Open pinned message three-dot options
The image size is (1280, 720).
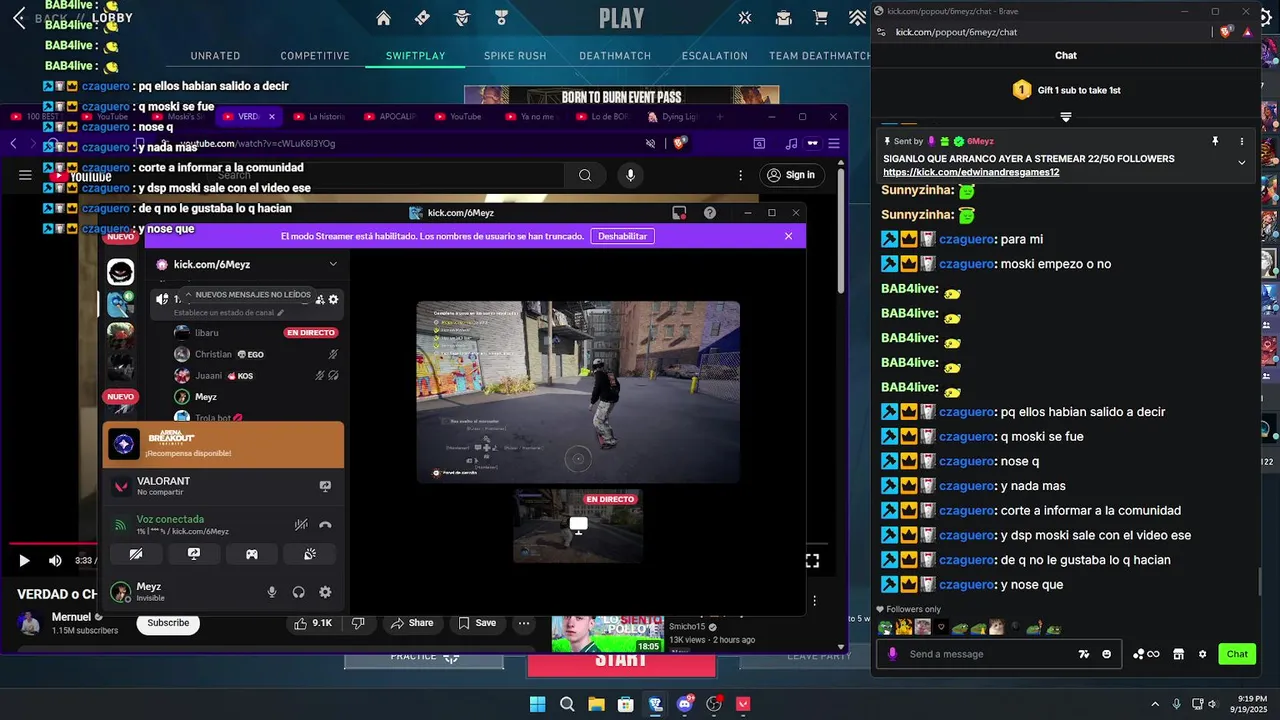(1242, 141)
